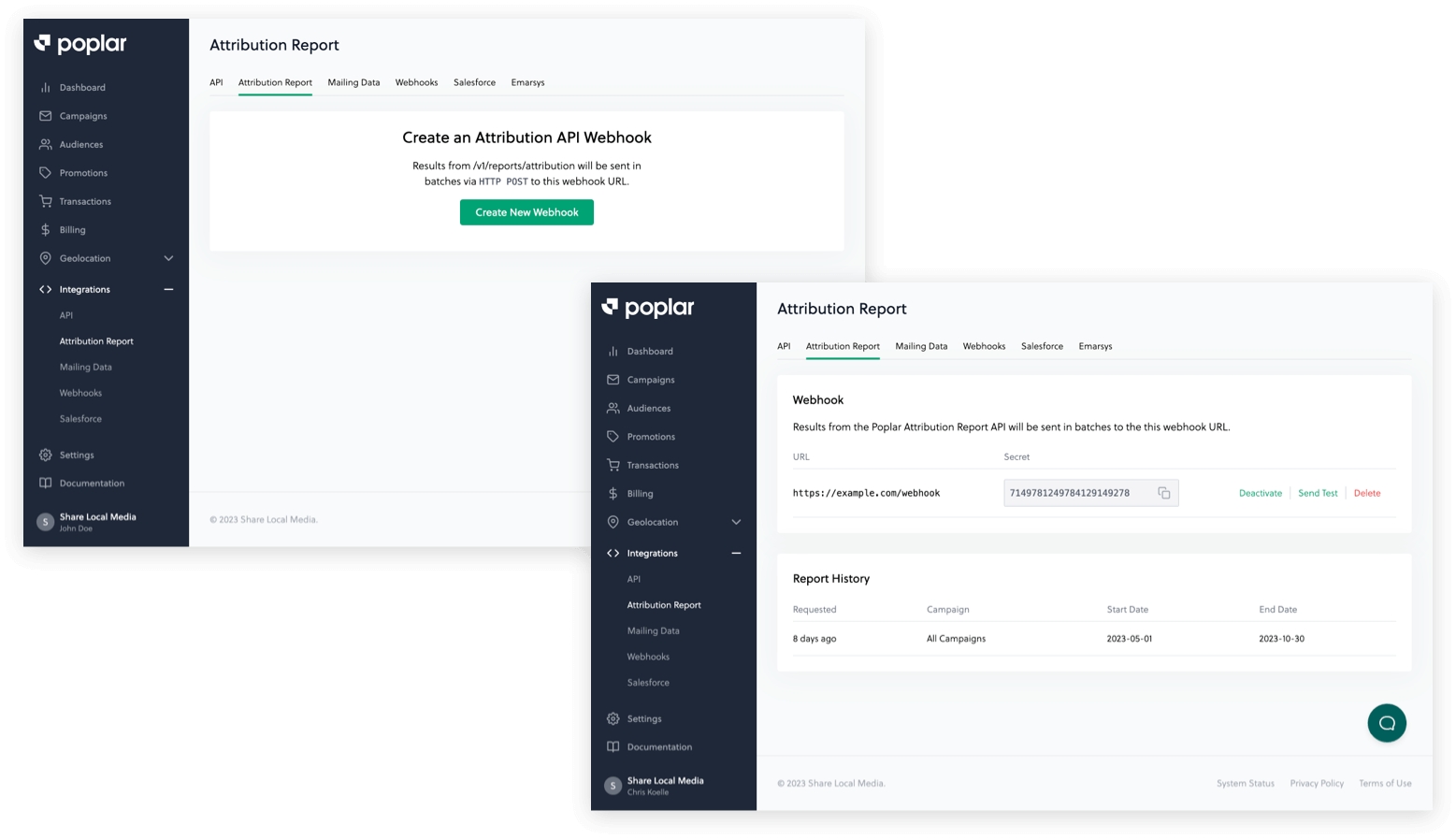The image size is (1456, 839).
Task: Expand Geolocation chevron in John Doe's sidebar
Action: [x=168, y=258]
